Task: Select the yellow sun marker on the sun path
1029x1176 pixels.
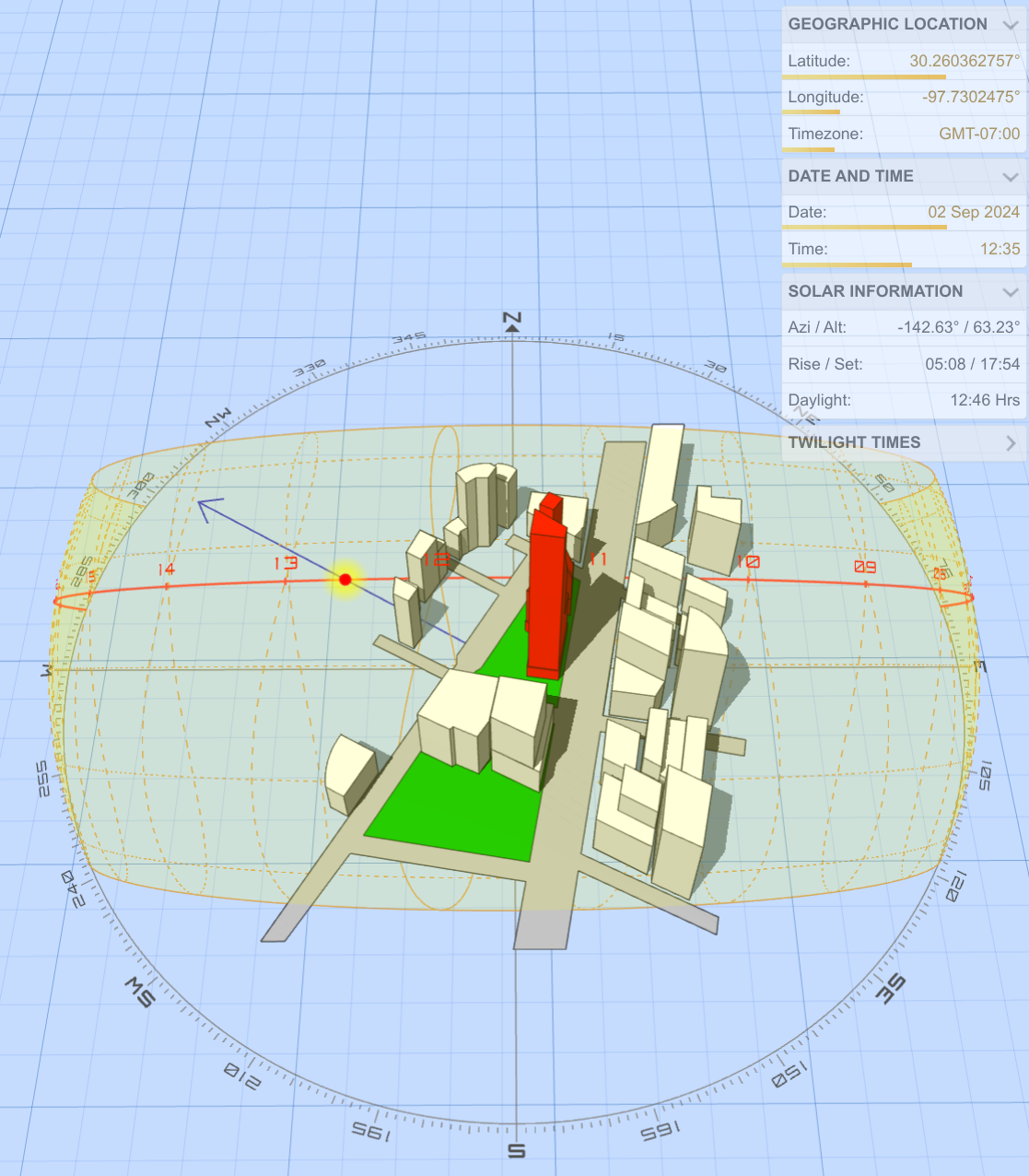Action: pos(344,579)
